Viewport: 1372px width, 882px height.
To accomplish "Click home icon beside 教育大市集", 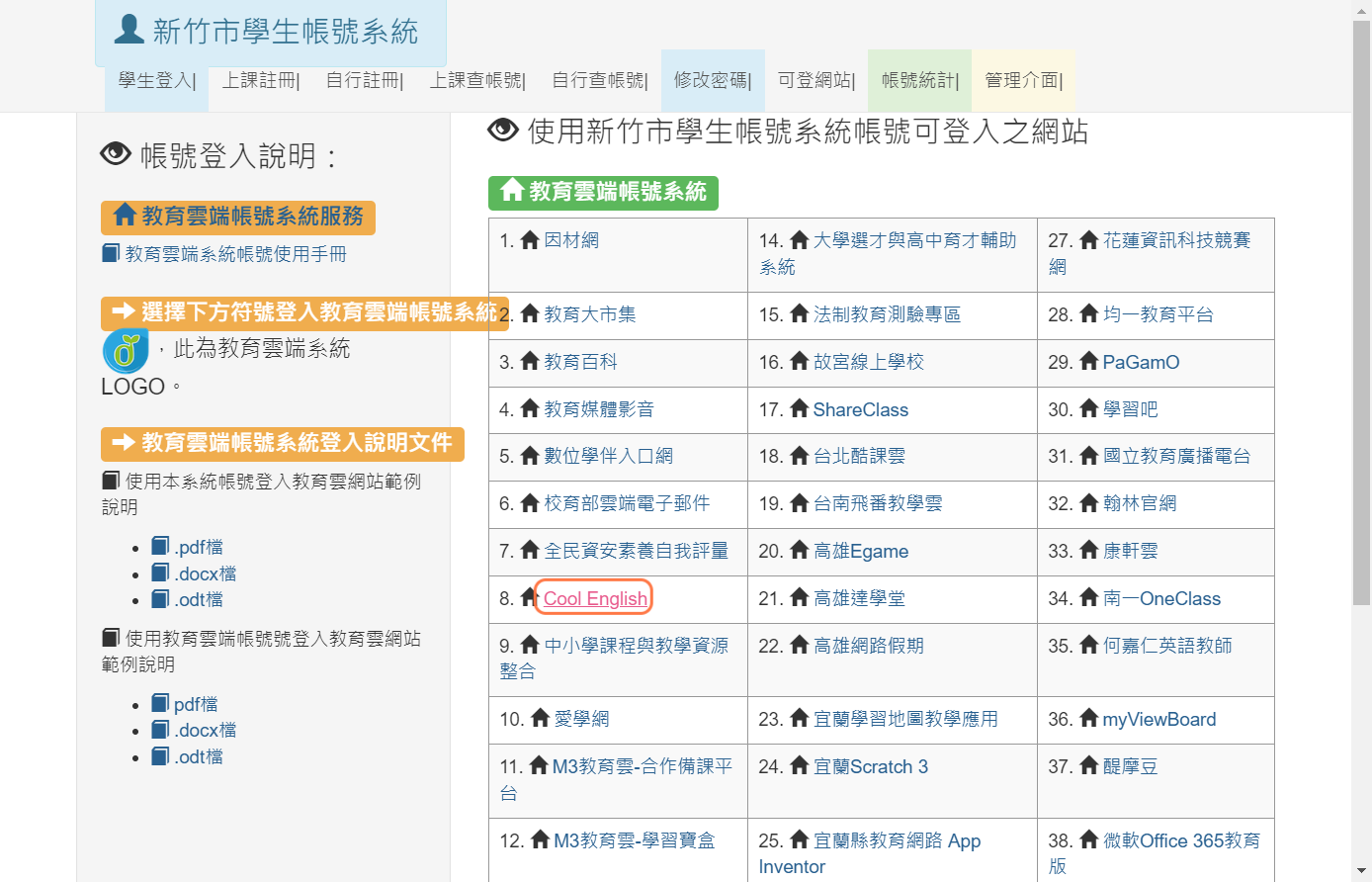I will (530, 313).
